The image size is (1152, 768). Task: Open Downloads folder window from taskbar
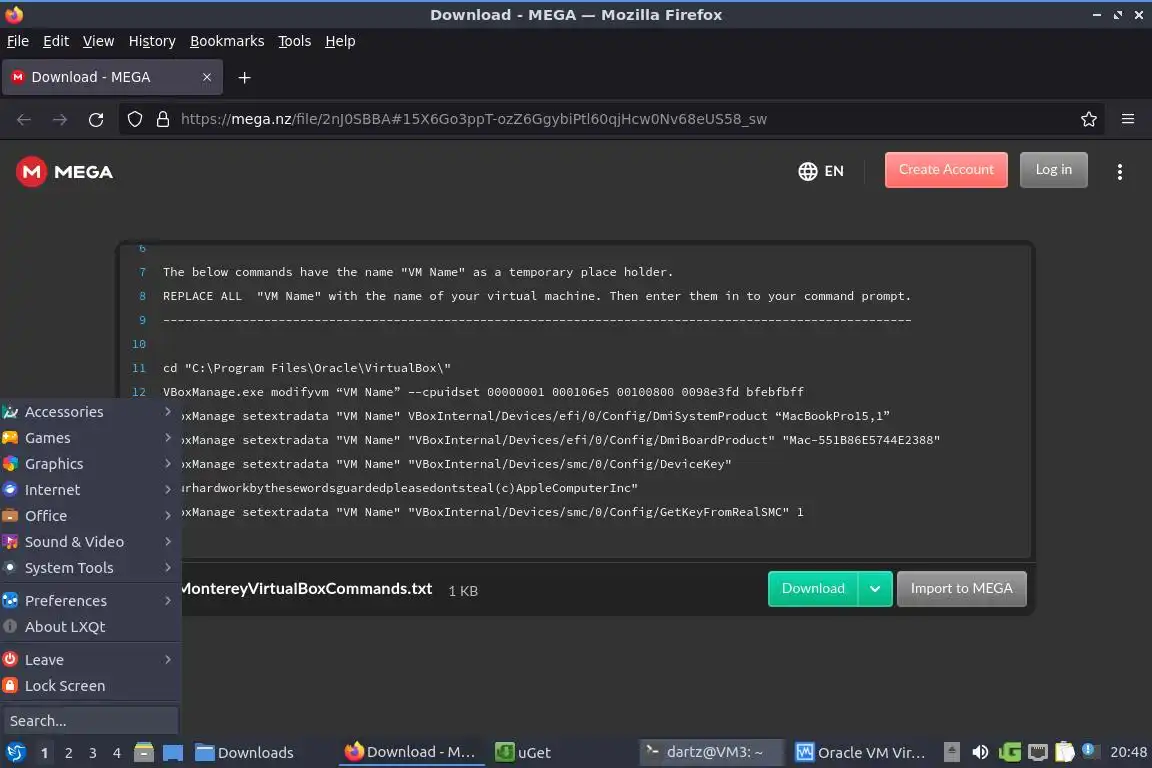tap(245, 752)
